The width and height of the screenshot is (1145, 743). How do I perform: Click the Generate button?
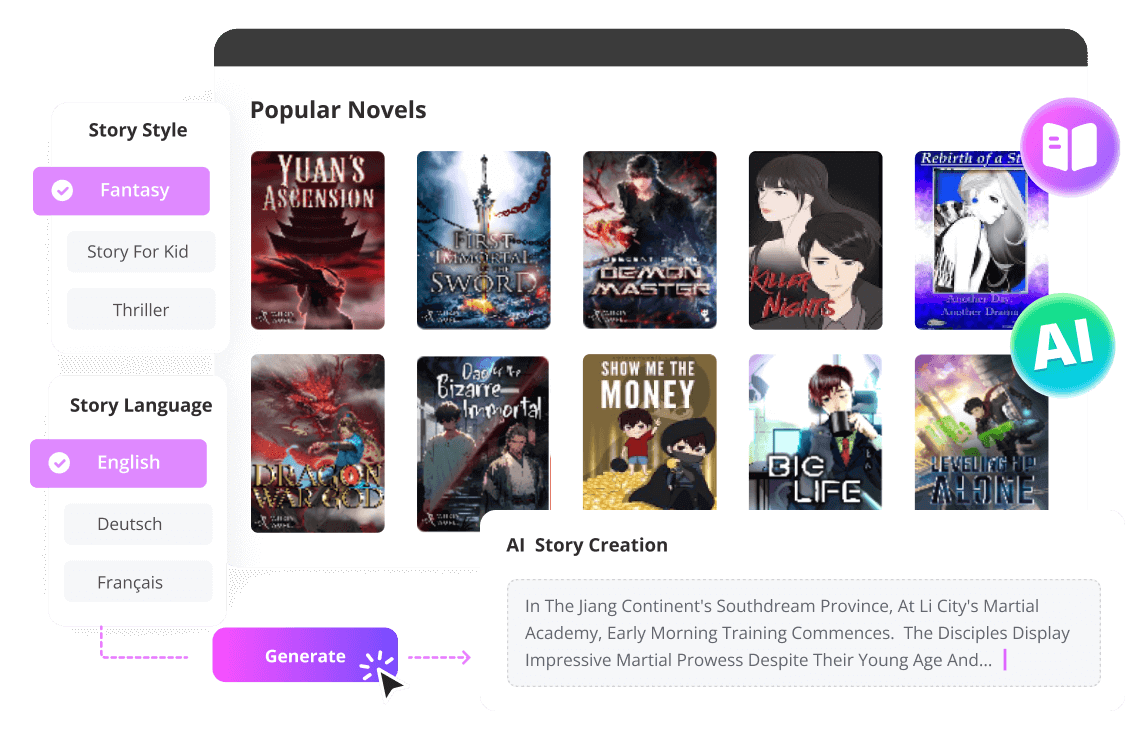tap(305, 655)
